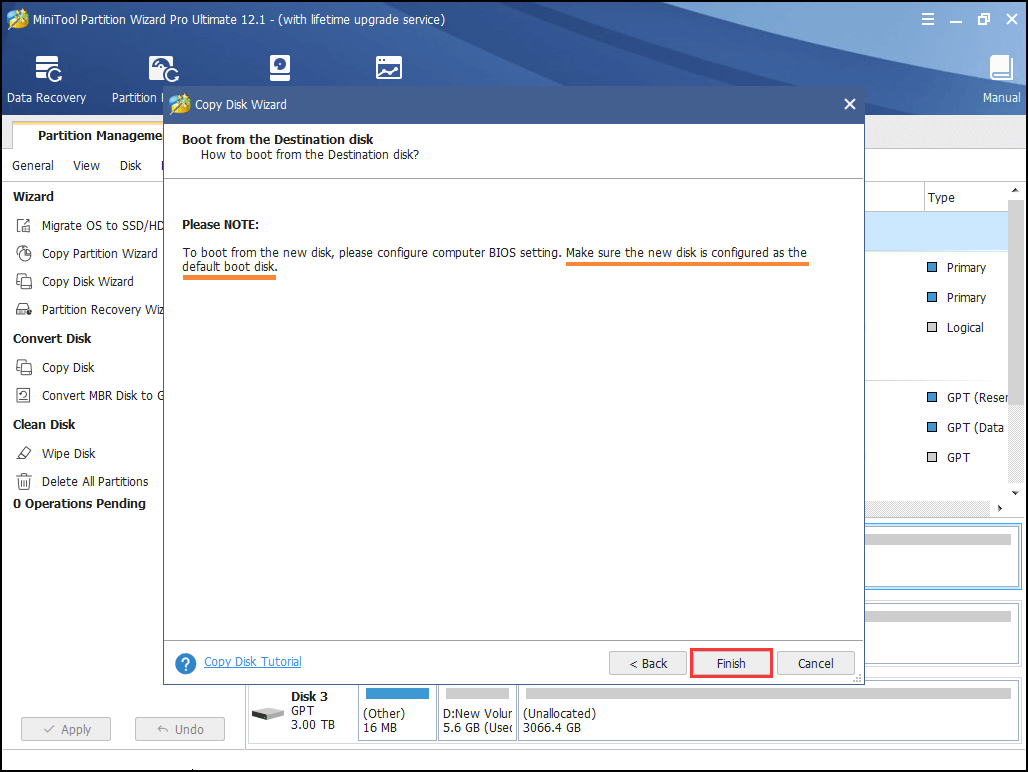Click the Wipe Disk eraser icon

[x=24, y=454]
